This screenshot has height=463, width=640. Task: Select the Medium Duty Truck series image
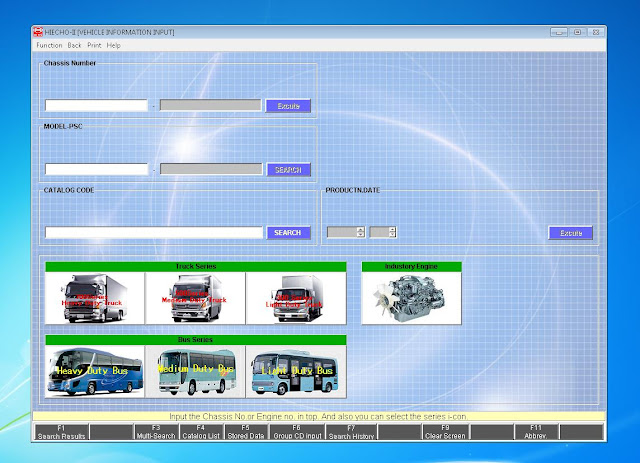(x=196, y=298)
